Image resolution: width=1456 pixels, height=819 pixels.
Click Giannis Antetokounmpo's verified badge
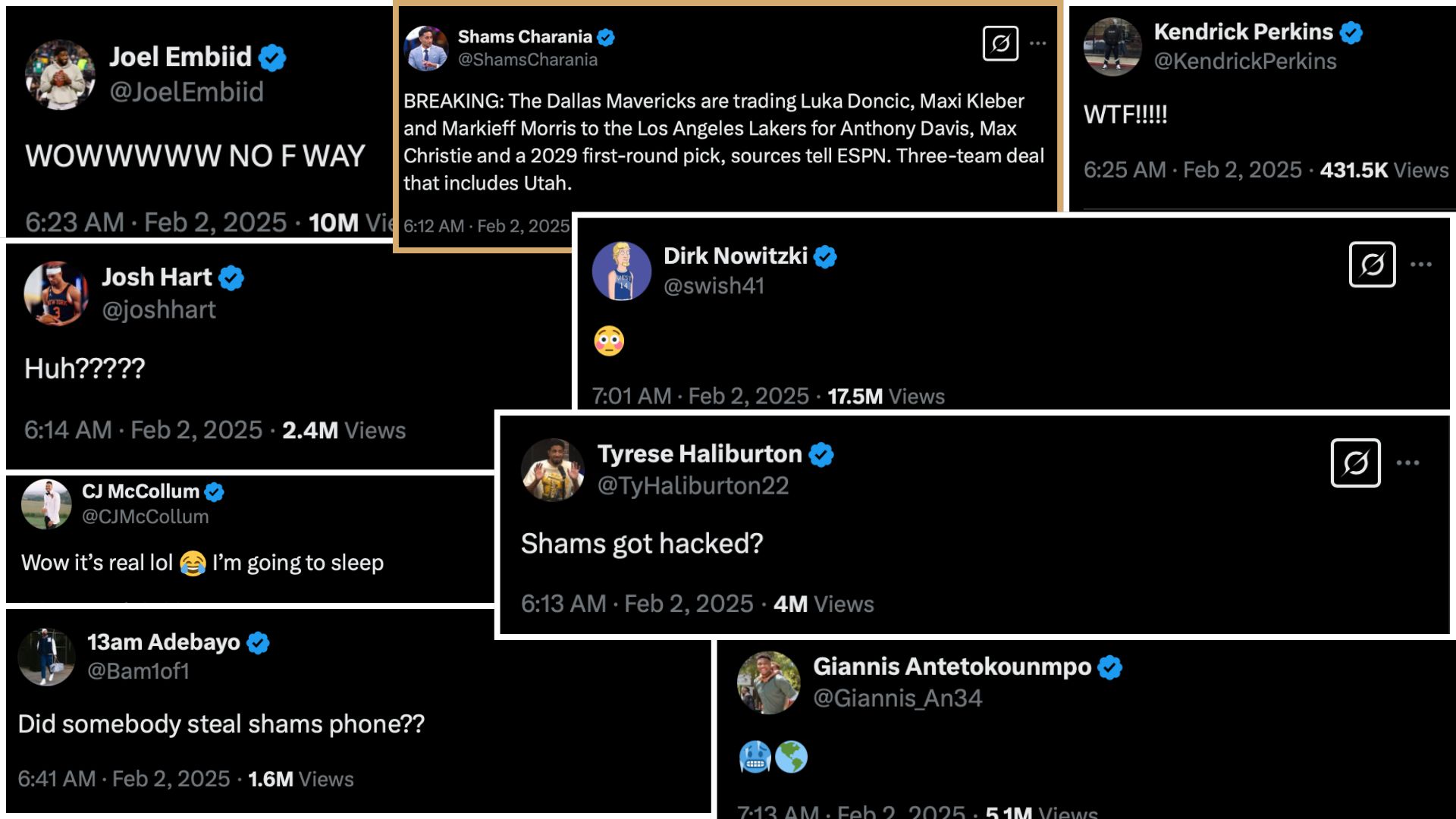[1110, 667]
